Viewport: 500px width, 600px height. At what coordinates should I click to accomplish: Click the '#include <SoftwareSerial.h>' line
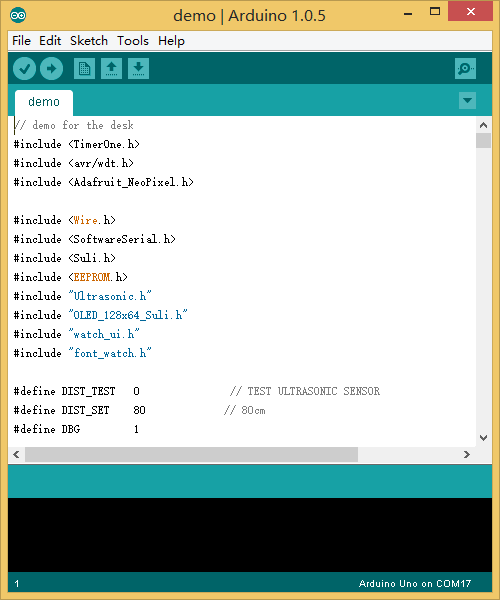[94, 239]
